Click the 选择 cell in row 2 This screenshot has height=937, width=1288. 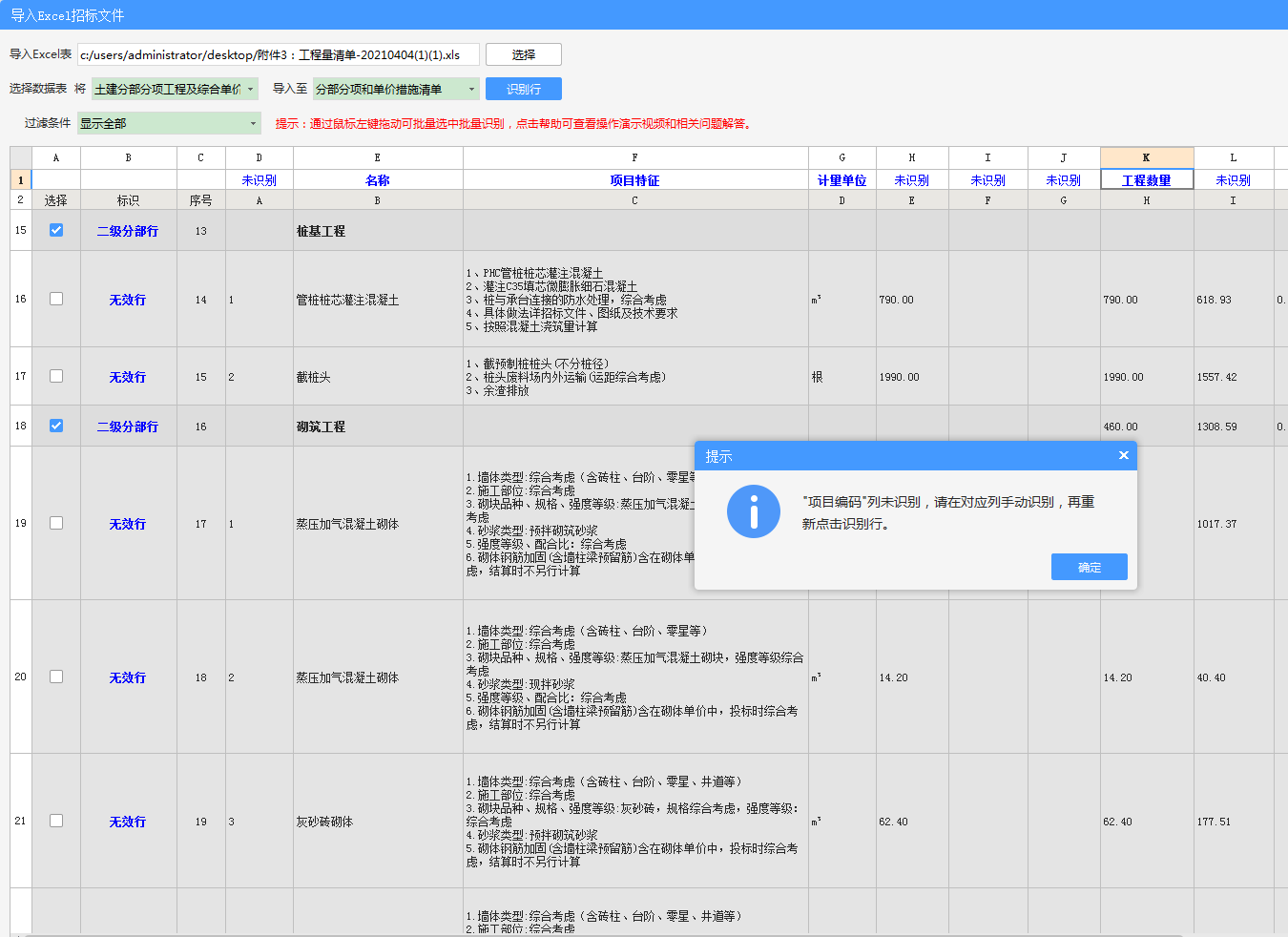click(56, 200)
